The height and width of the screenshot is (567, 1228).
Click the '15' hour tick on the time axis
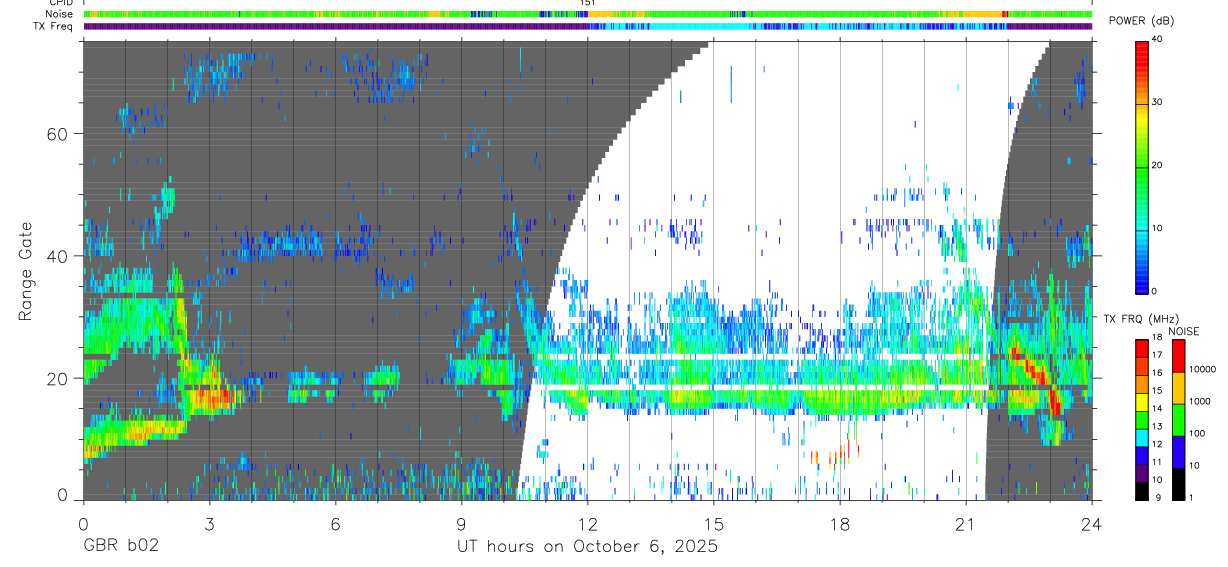tap(713, 523)
